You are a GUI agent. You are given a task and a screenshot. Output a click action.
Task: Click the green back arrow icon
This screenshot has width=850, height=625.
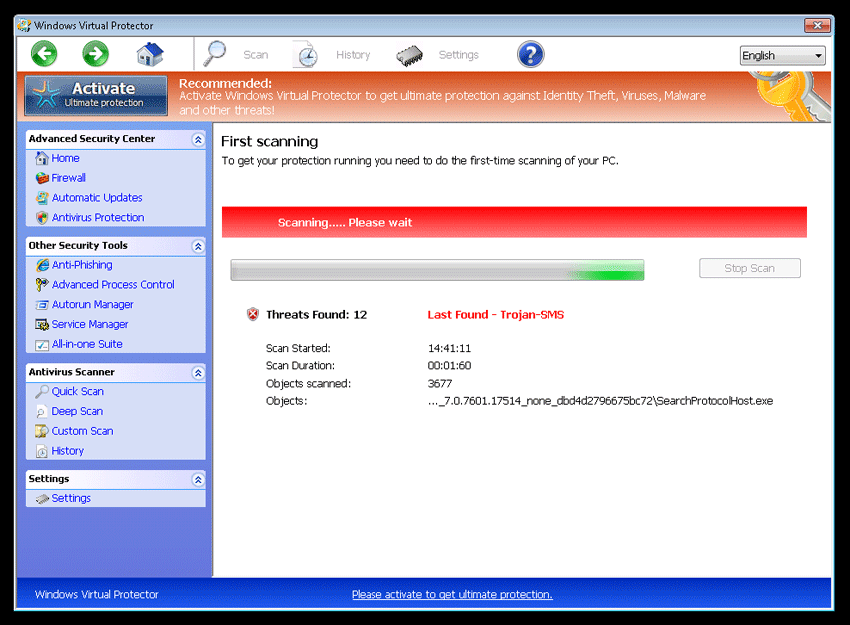click(x=44, y=54)
